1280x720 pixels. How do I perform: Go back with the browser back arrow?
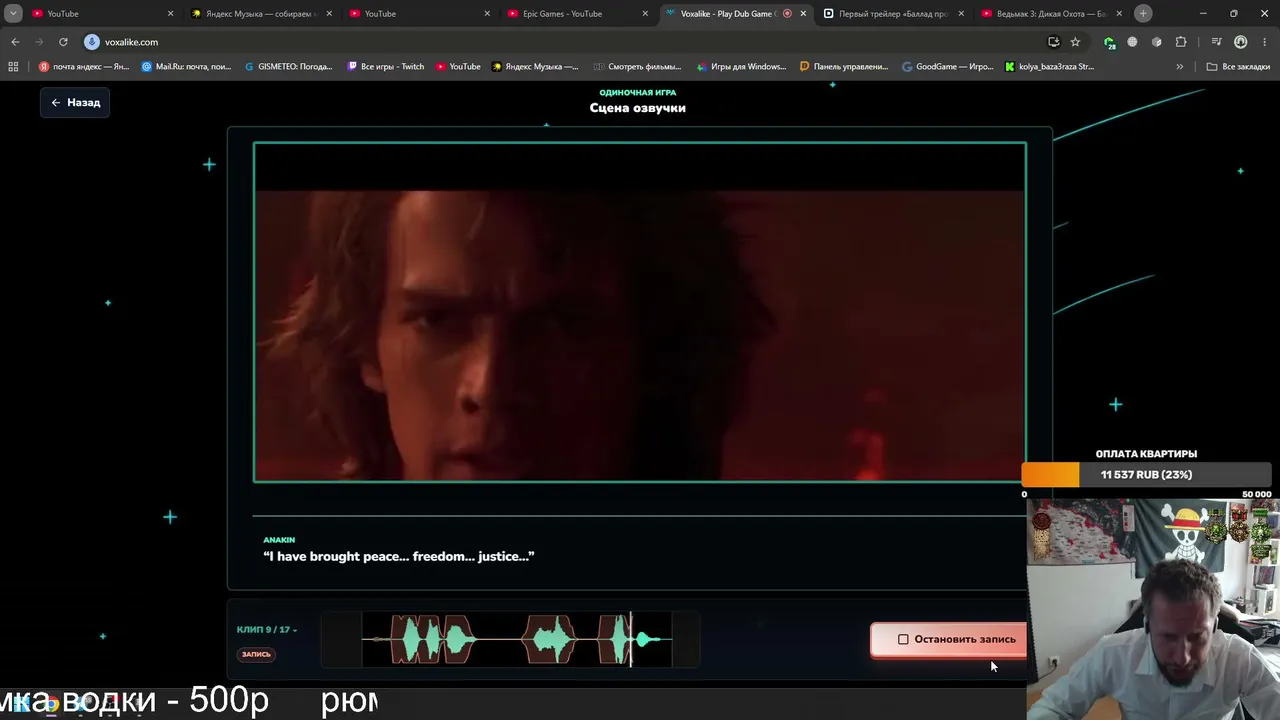(x=15, y=42)
